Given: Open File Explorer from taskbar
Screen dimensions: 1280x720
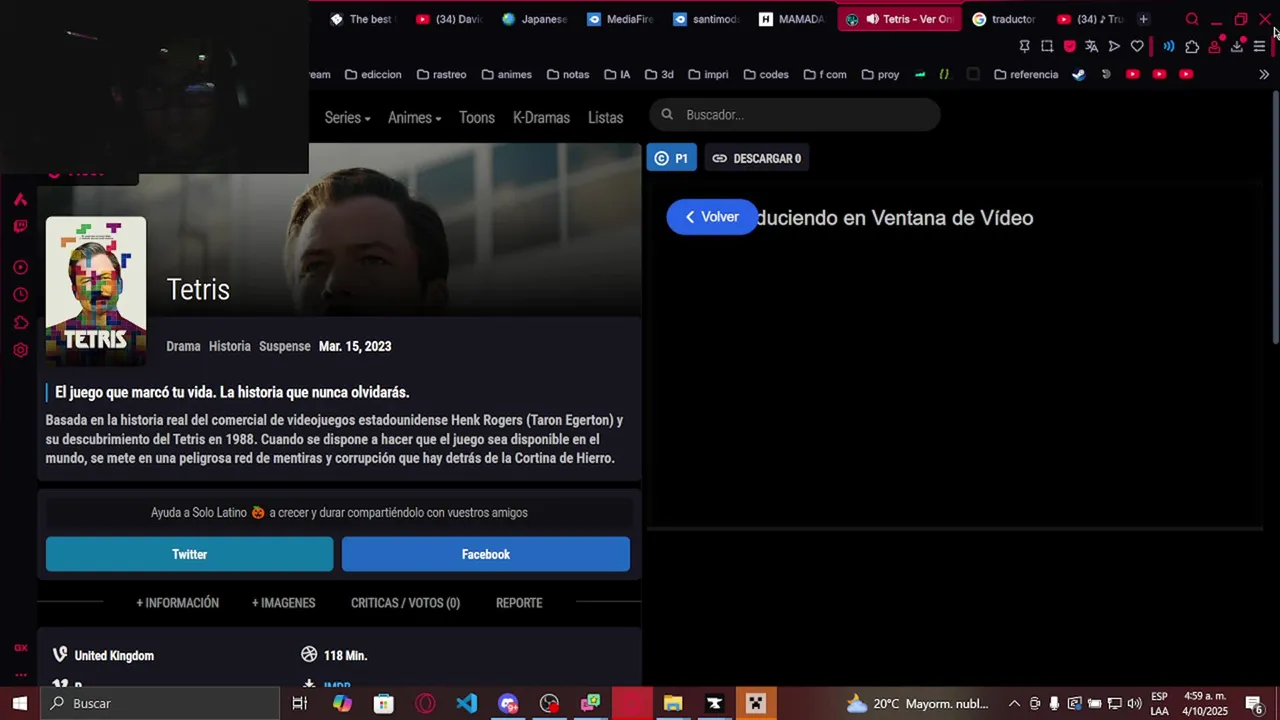Looking at the screenshot, I should 673,703.
